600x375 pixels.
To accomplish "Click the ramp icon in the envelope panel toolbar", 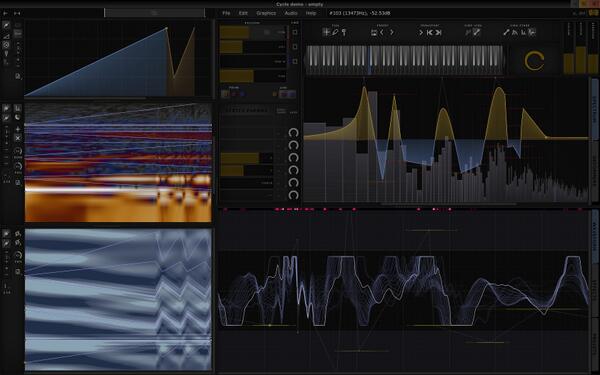I will tap(6, 36).
